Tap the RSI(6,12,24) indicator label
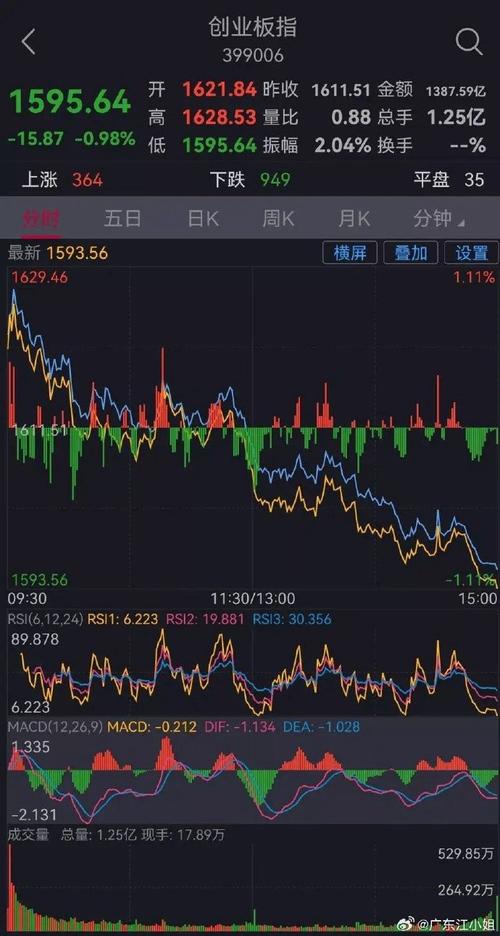The image size is (500, 936). coord(45,619)
